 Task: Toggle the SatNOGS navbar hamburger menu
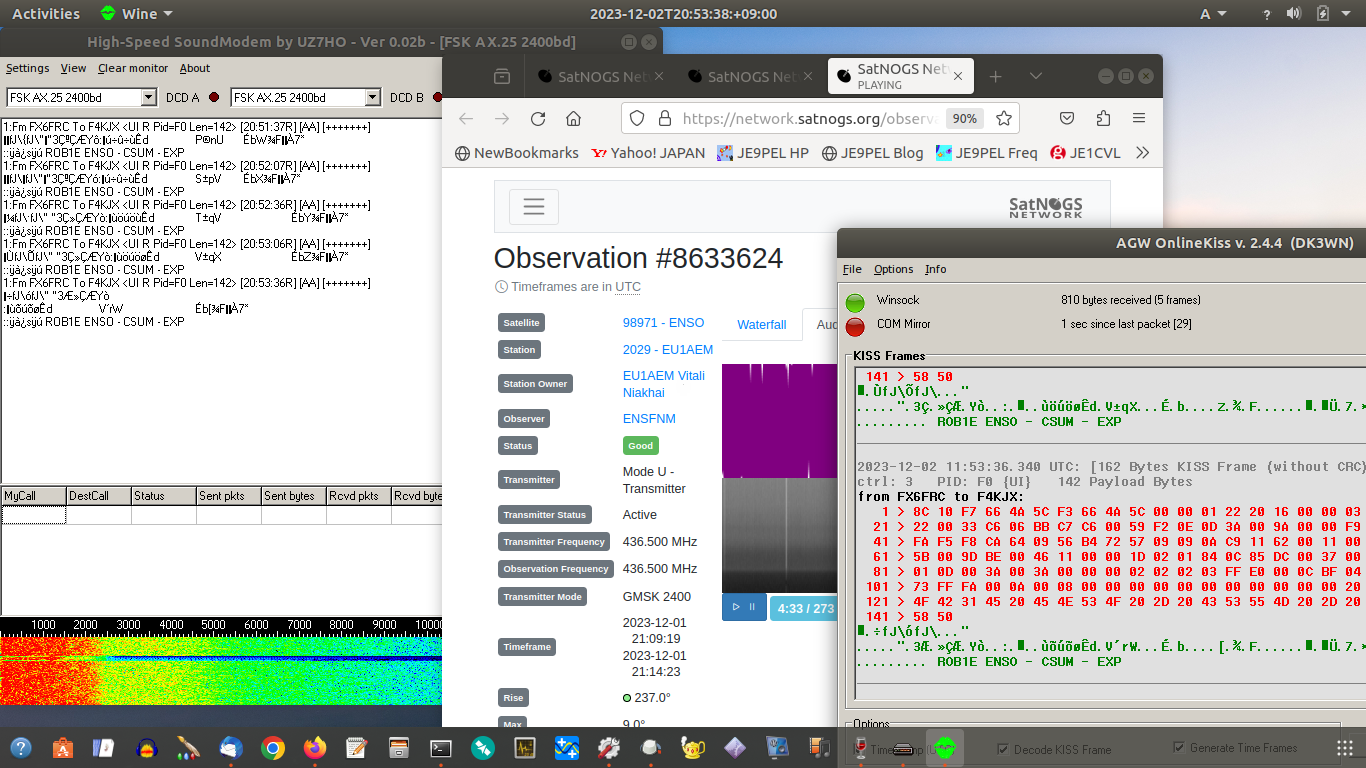[534, 207]
